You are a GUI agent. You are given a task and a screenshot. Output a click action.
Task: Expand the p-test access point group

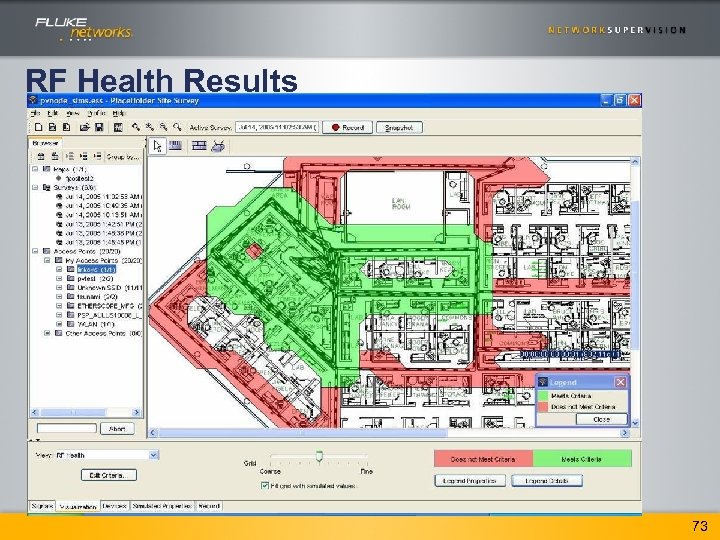(x=59, y=278)
